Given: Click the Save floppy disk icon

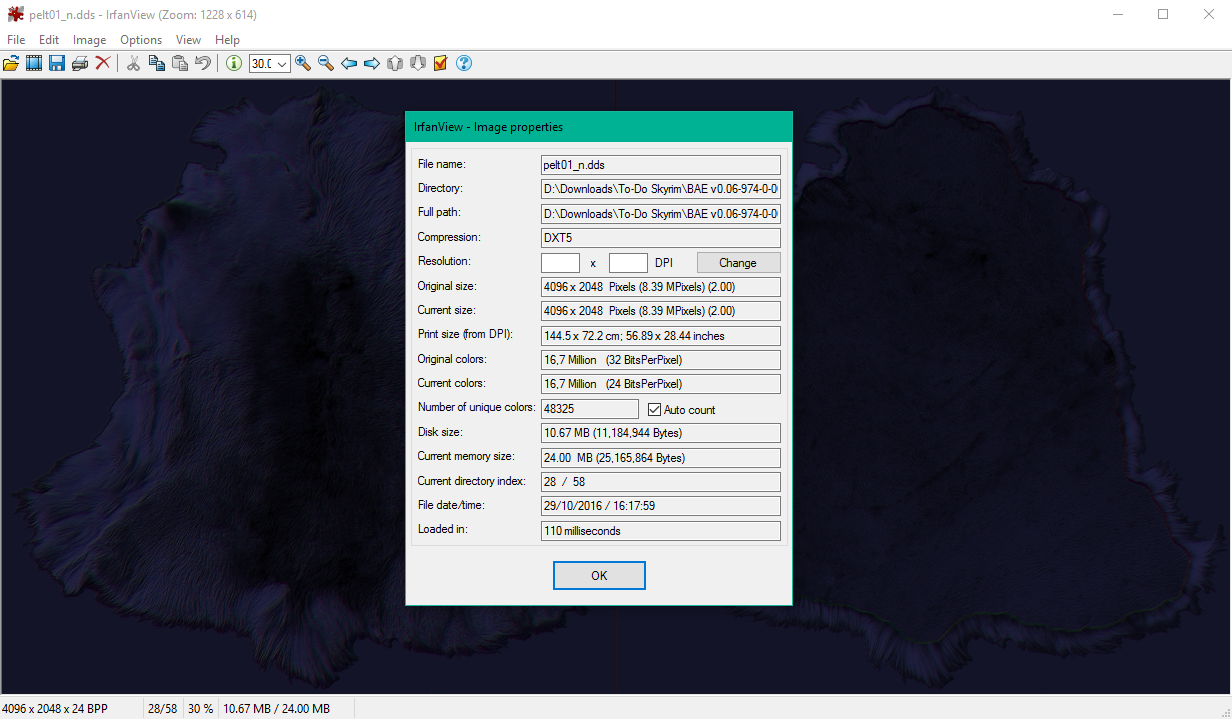Looking at the screenshot, I should click(57, 64).
